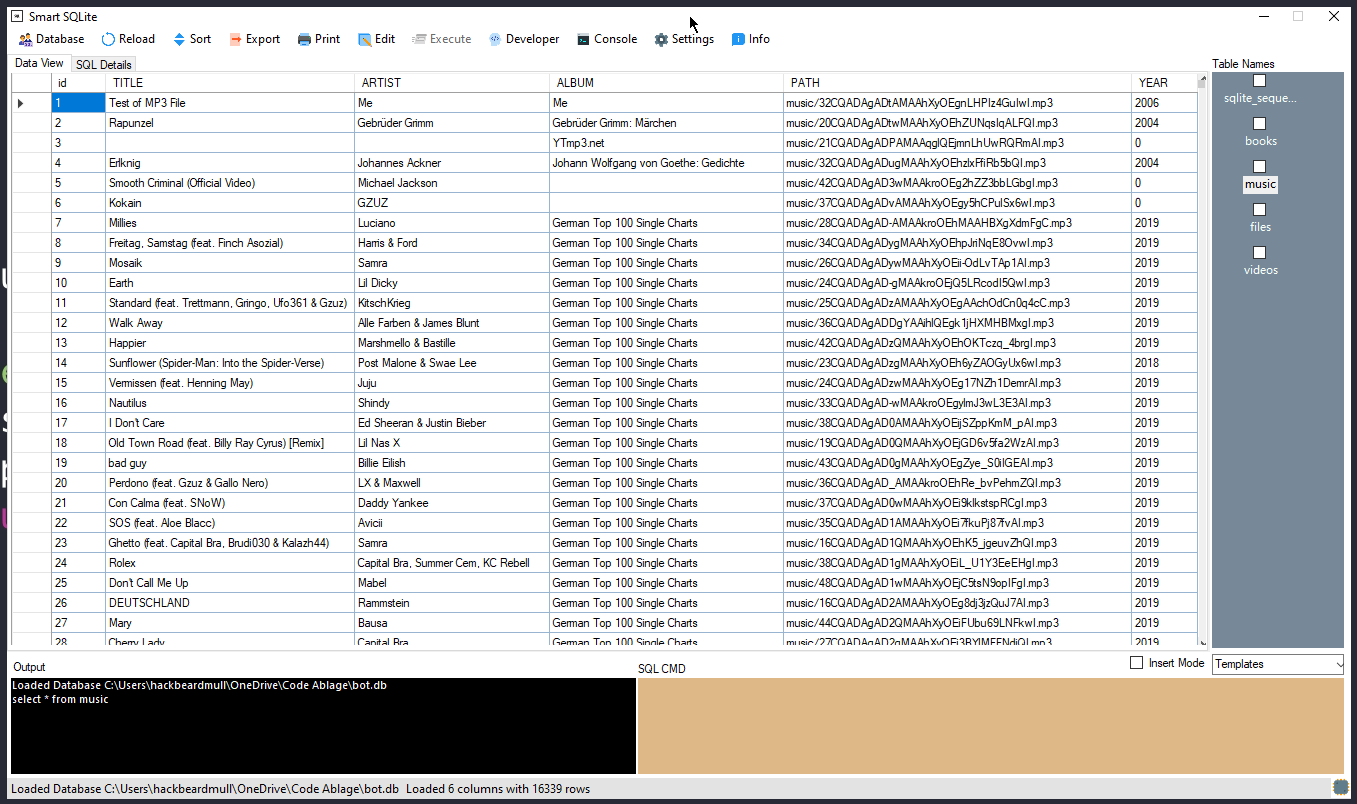Click the 'Billie Eilish' artist cell
This screenshot has width=1357, height=804.
pyautogui.click(x=452, y=463)
